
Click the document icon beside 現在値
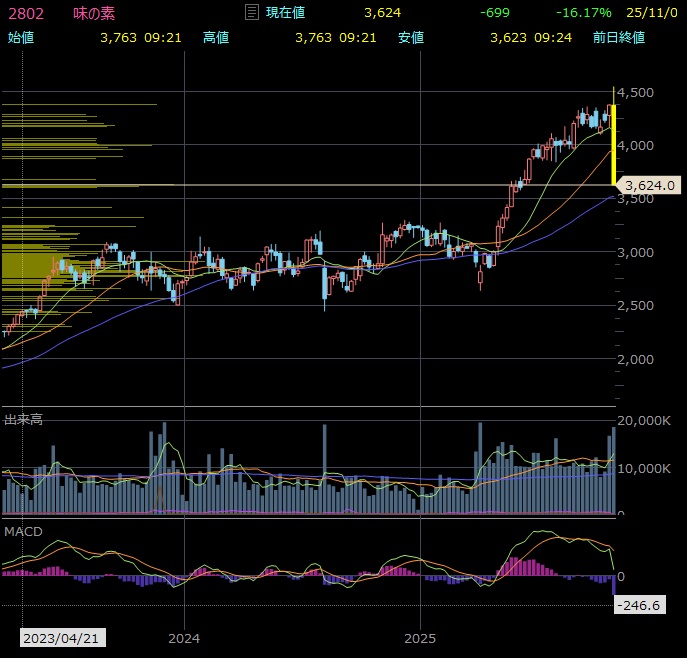click(251, 13)
